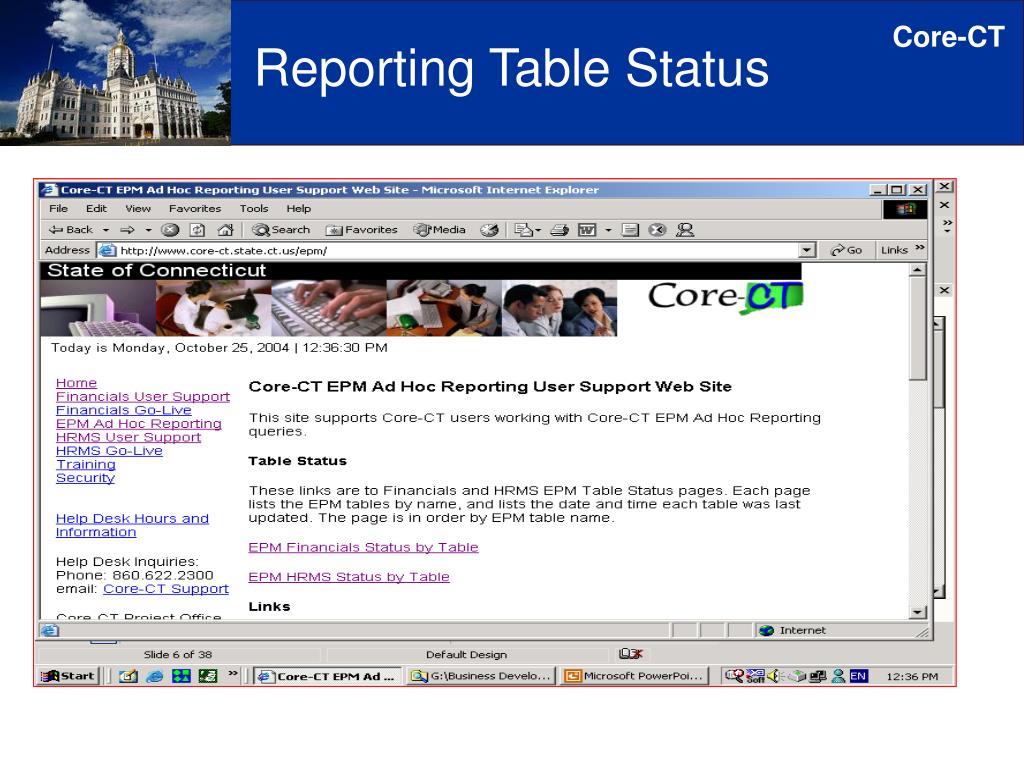The height and width of the screenshot is (768, 1024).
Task: Switch to Microsoft PowerPoint taskbar button
Action: (633, 677)
